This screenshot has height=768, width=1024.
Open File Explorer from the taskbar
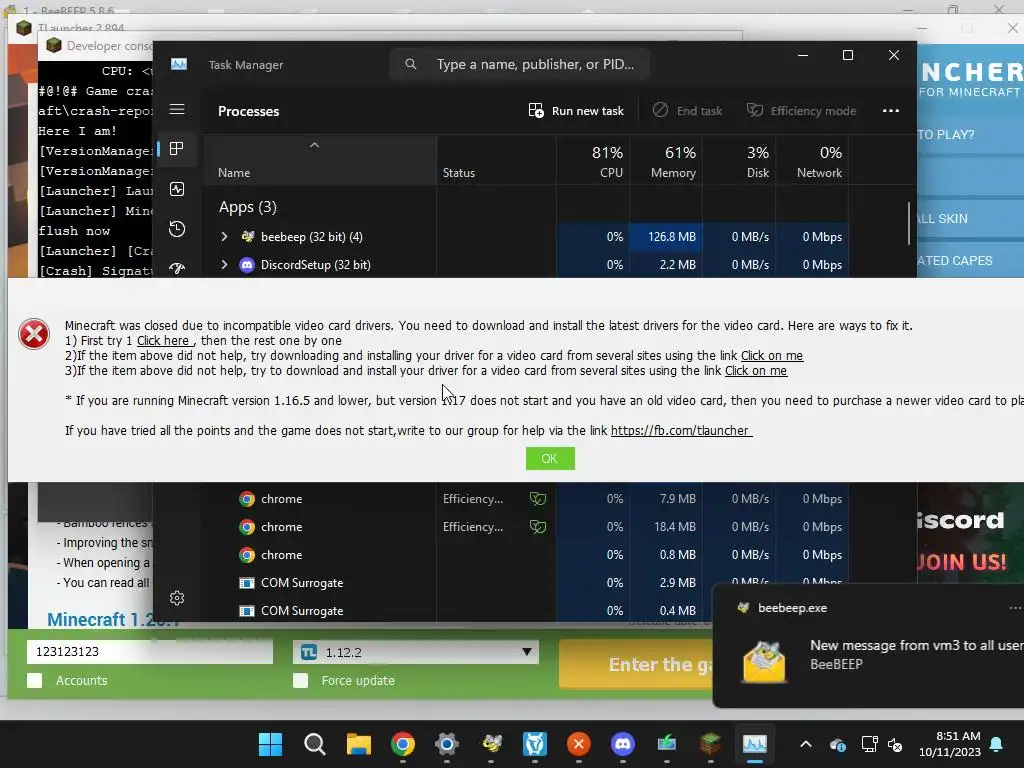coord(359,744)
